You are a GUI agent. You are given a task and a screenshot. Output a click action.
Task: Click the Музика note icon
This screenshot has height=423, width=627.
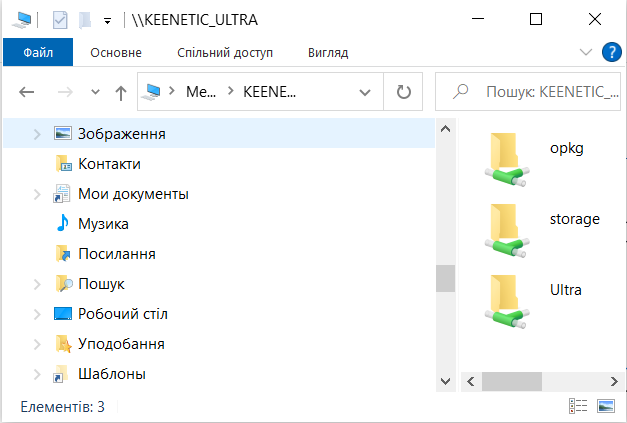[62, 223]
